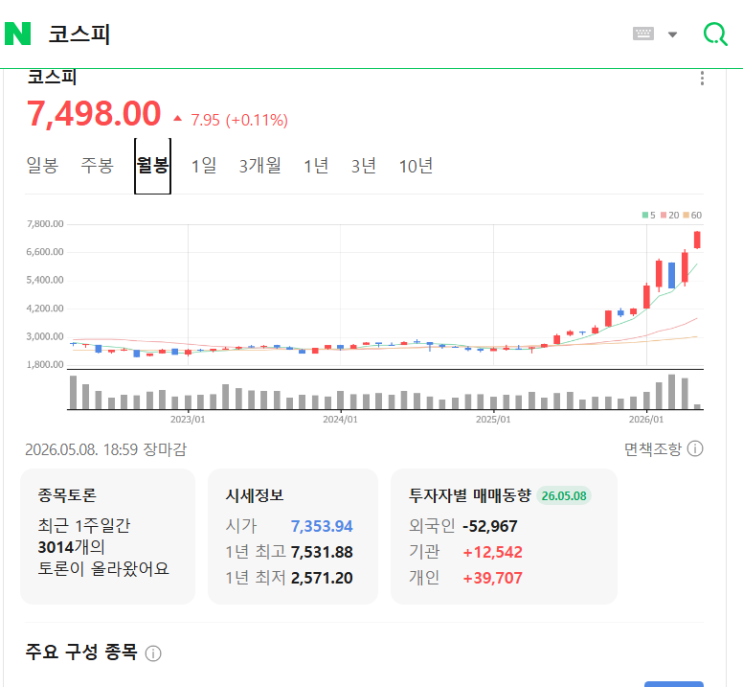Viewport: 743px width, 687px height.
Task: Show the 1일 chart range
Action: point(204,166)
